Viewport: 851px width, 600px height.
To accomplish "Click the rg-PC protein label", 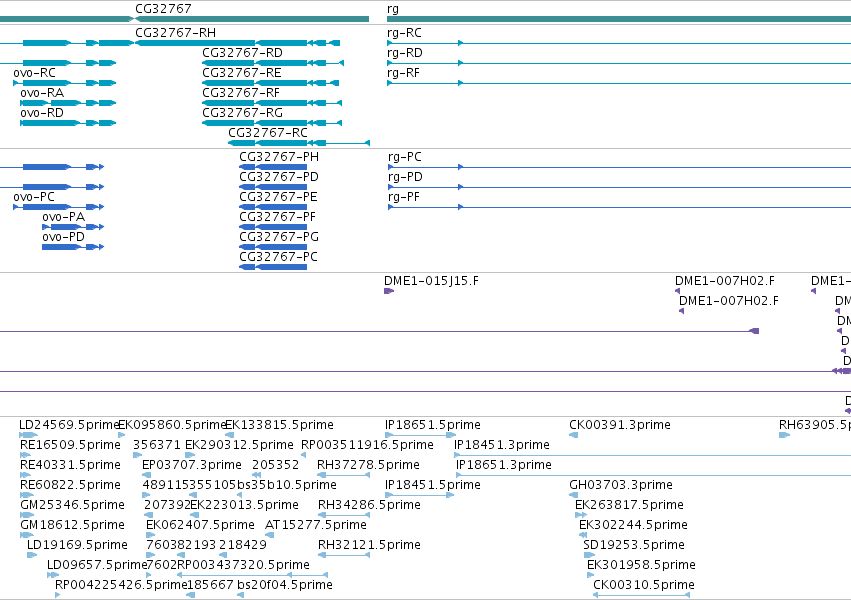I will pyautogui.click(x=405, y=157).
